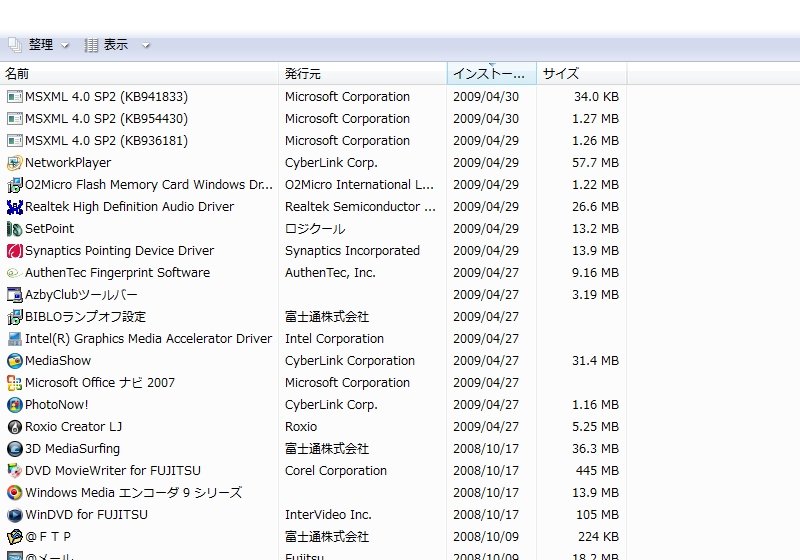Click the NetworkPlayer program icon

coord(15,163)
